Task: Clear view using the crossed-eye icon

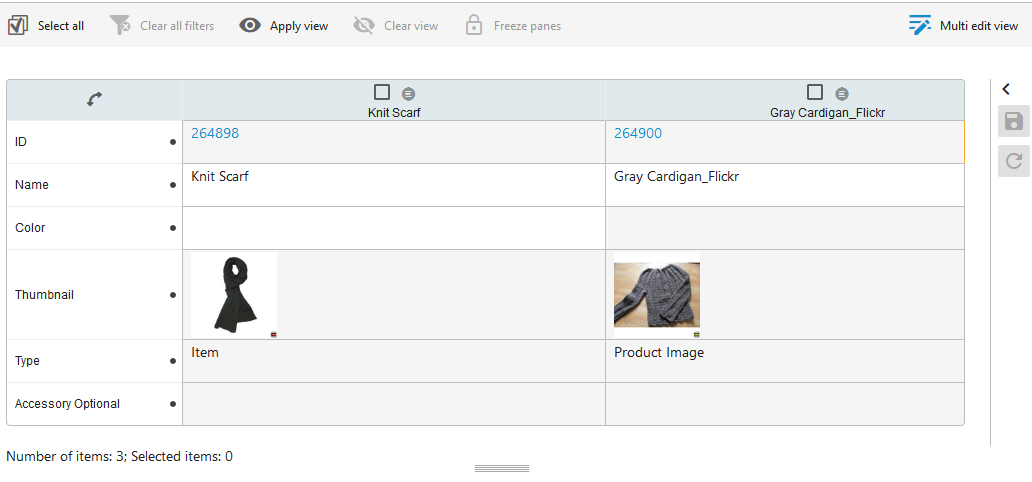Action: [364, 25]
